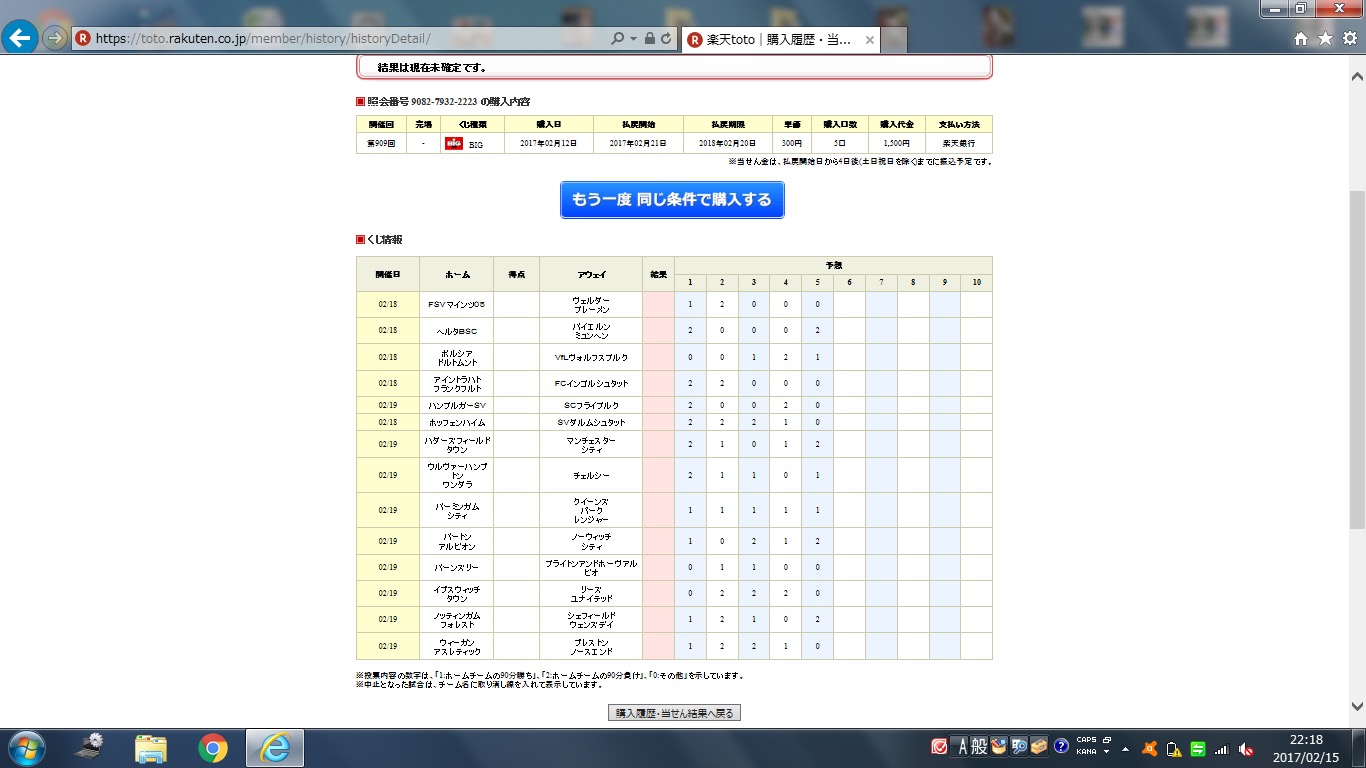The width and height of the screenshot is (1366, 768).
Task: Open the network signal tray icon
Action: pos(1221,748)
